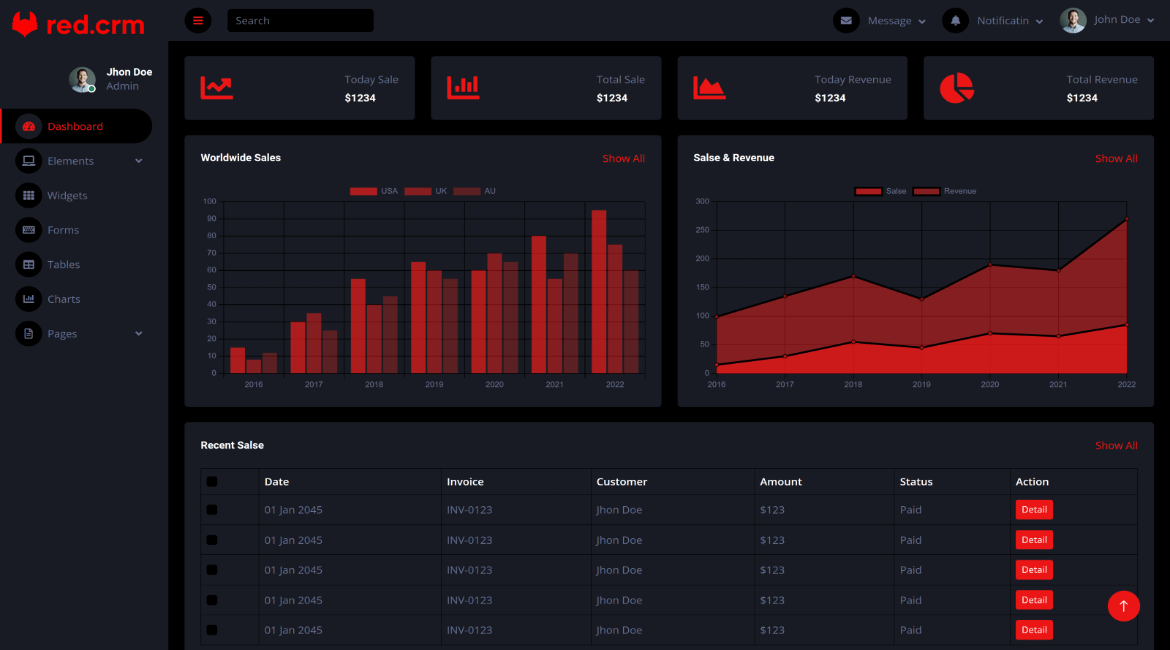
Task: Click the Forms keyboard icon
Action: (x=28, y=230)
